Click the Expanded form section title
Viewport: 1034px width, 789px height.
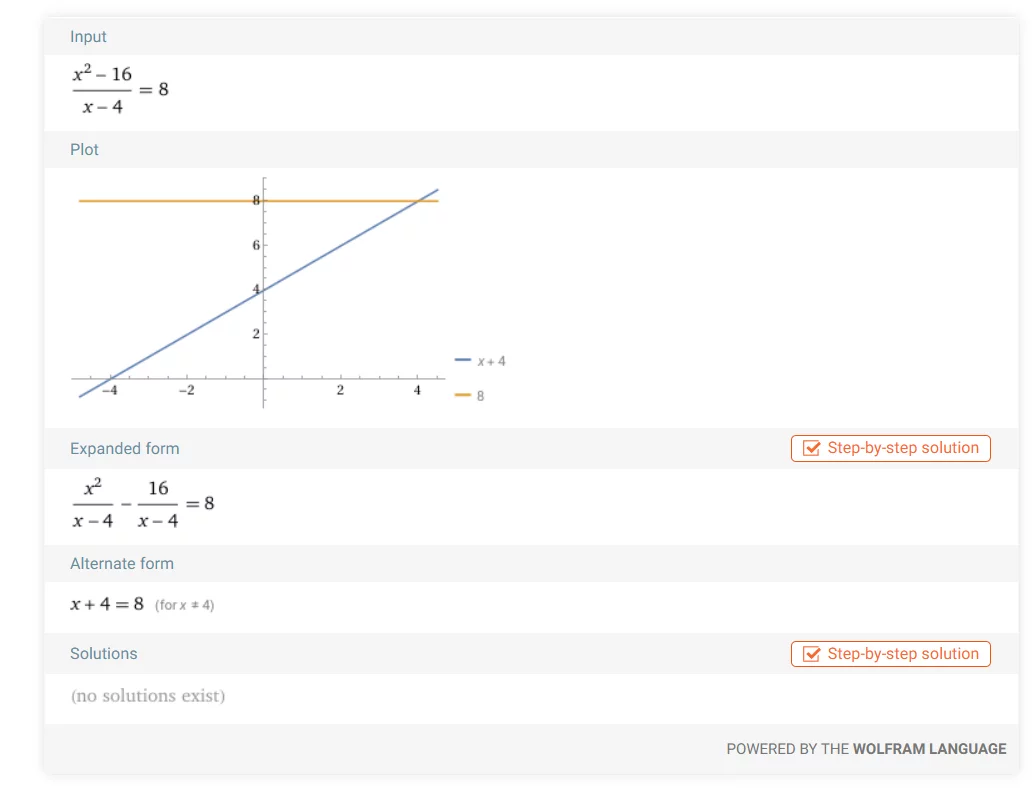125,449
